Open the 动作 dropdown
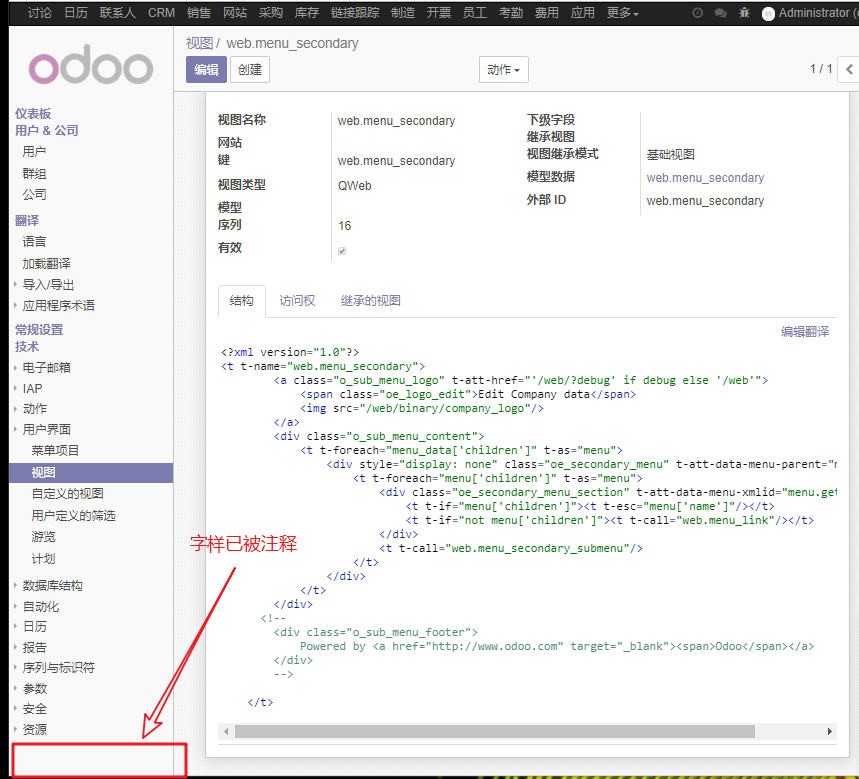 (x=503, y=69)
